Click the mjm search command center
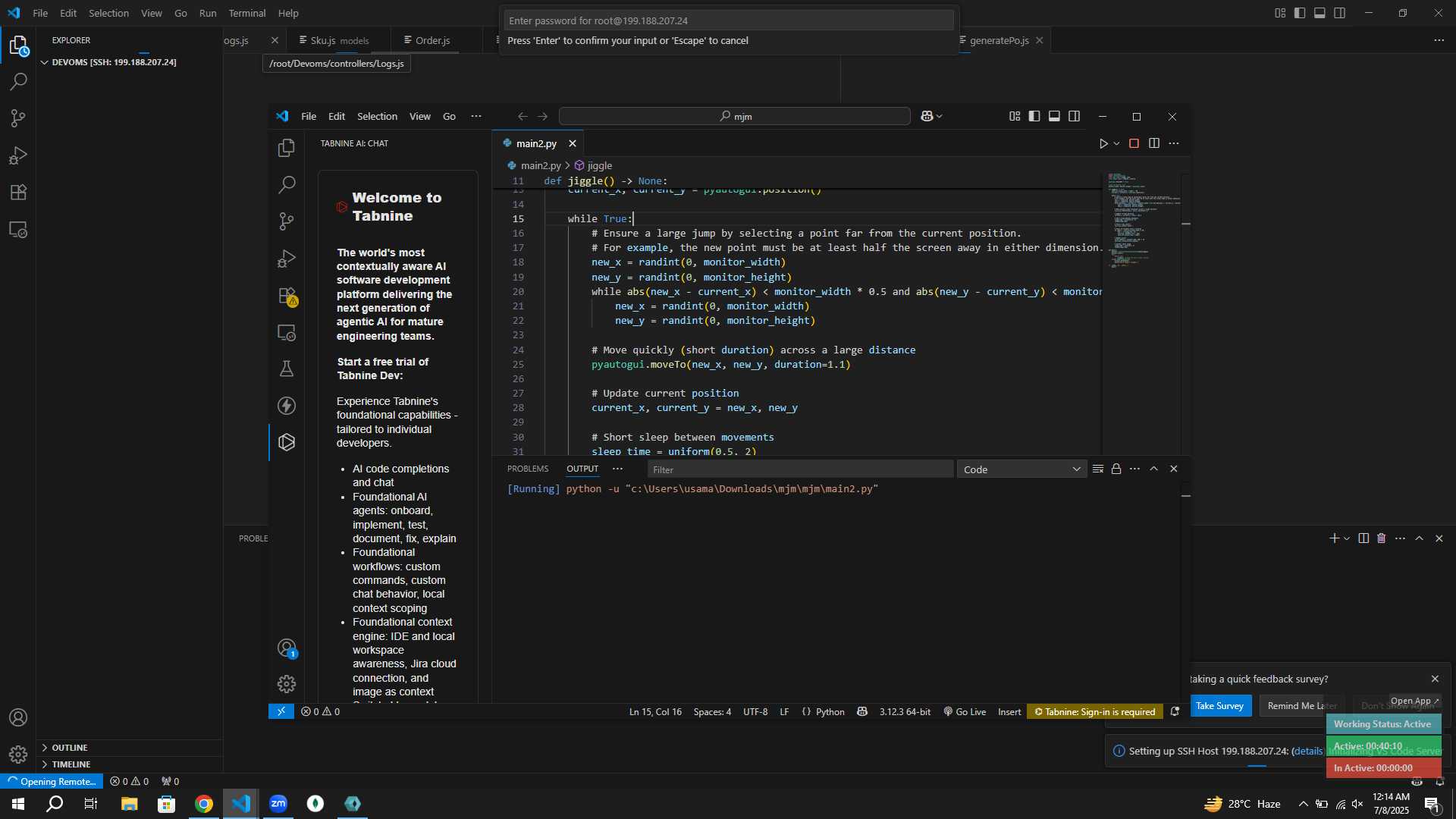 pyautogui.click(x=734, y=116)
